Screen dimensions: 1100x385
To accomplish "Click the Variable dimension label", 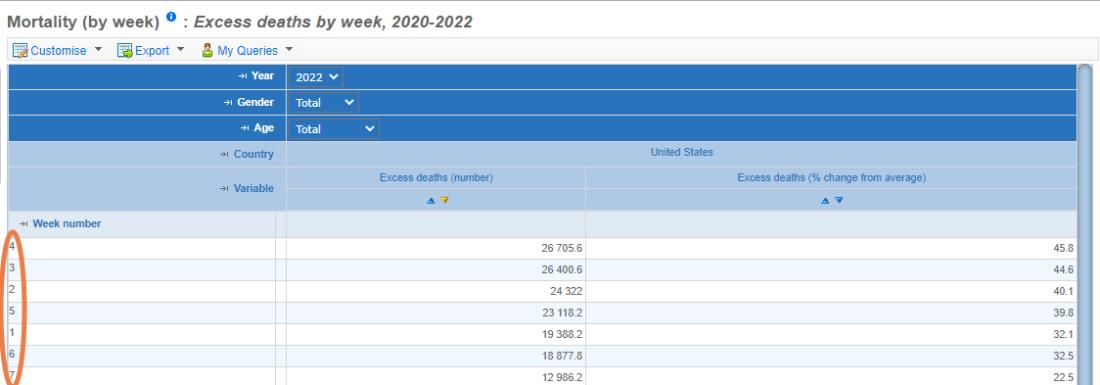I will (x=253, y=189).
